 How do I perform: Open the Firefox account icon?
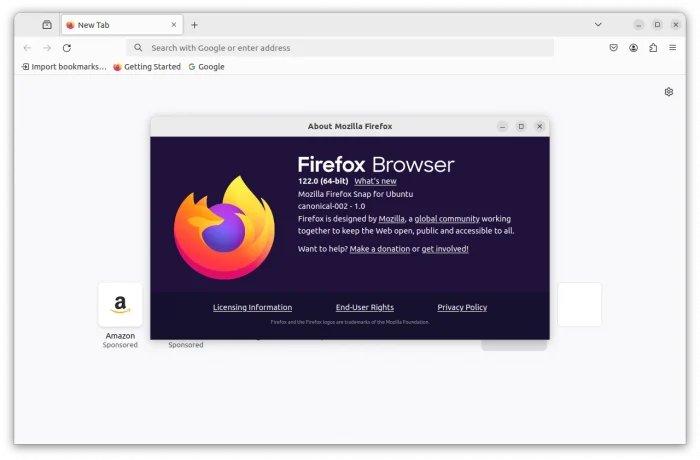tap(634, 48)
